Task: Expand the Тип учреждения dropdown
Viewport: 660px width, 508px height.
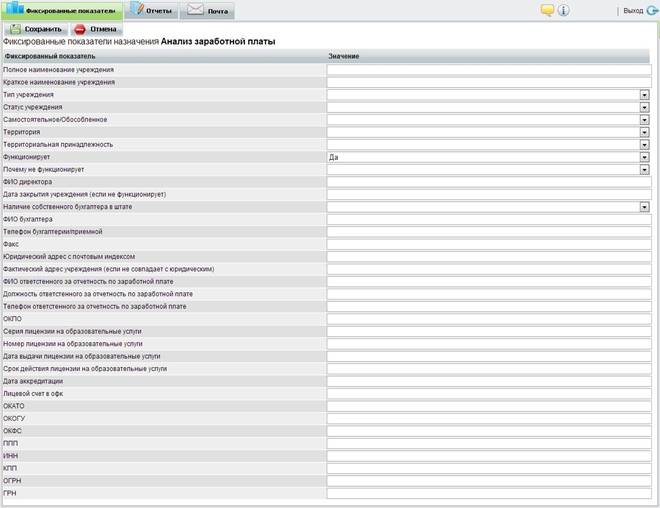Action: 645,95
